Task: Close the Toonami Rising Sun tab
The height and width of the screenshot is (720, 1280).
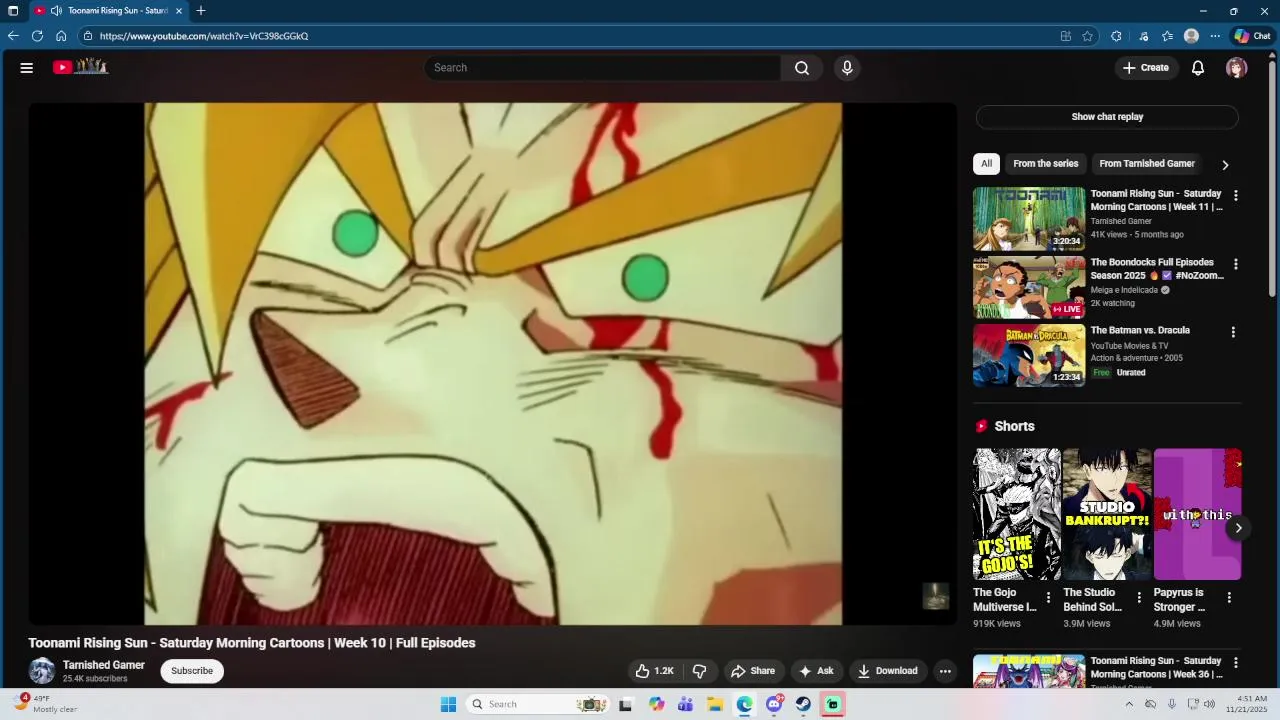Action: 179,11
